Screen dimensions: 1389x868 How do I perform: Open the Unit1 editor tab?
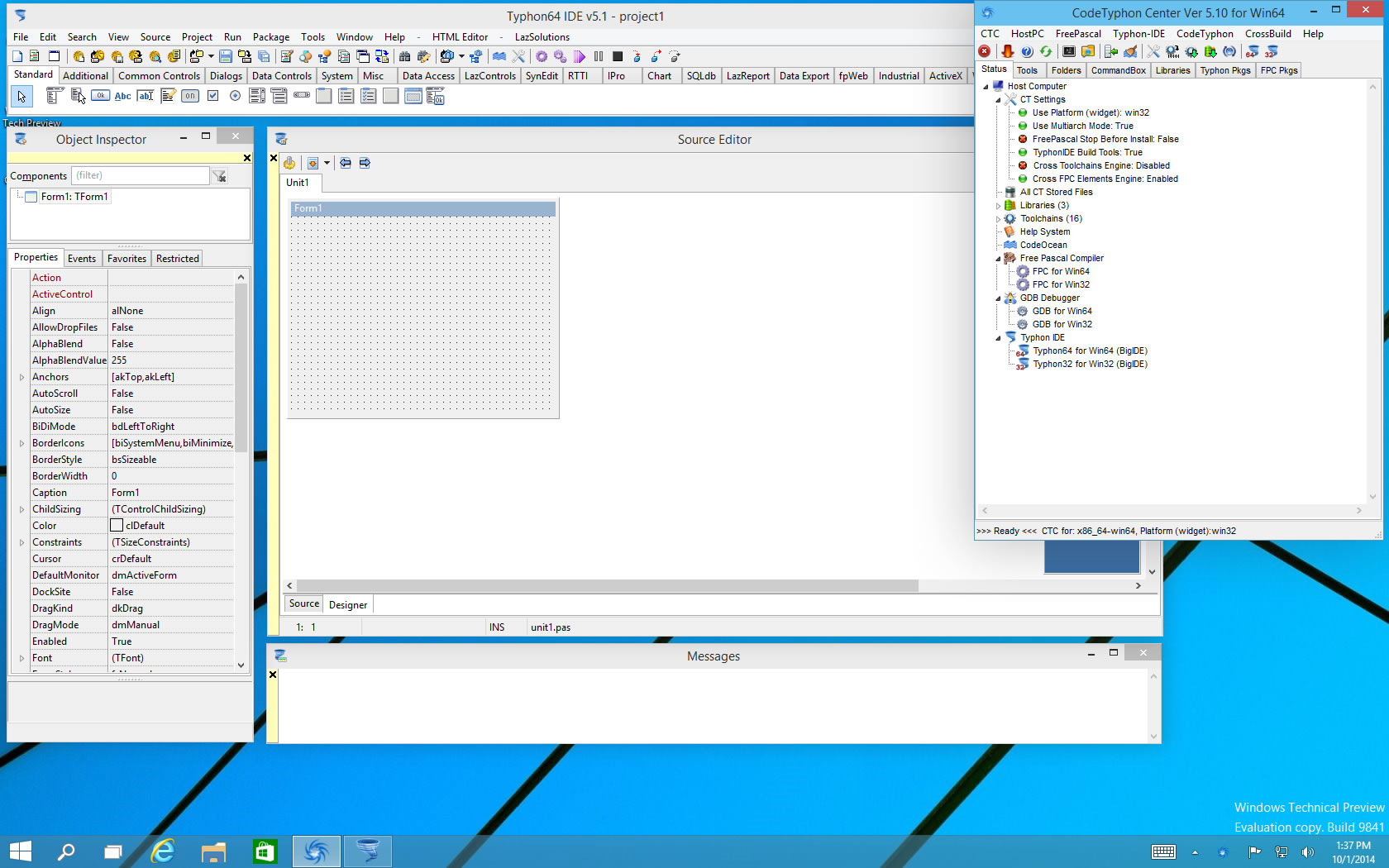coord(298,183)
